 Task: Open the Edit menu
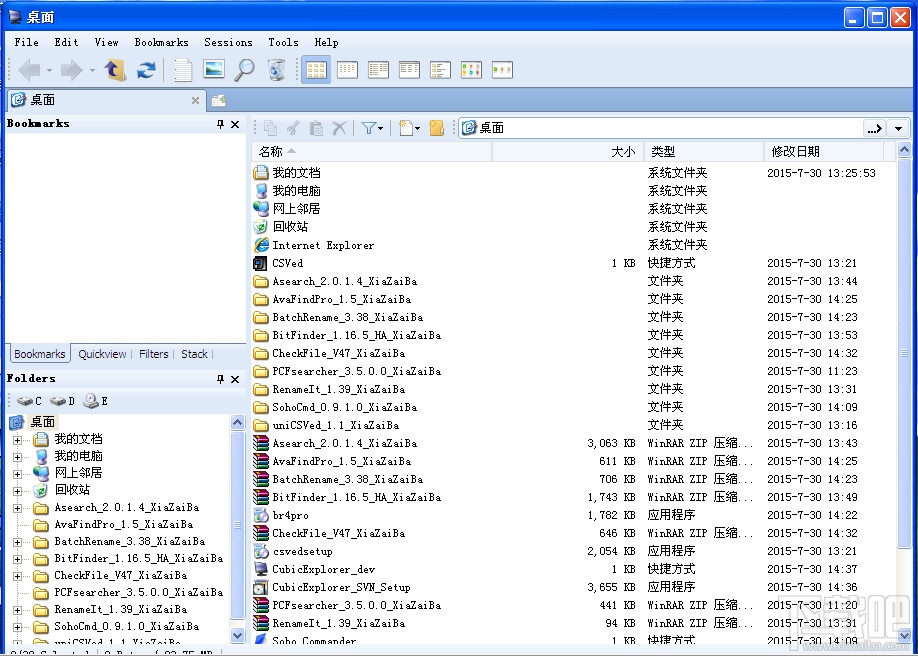tap(66, 42)
